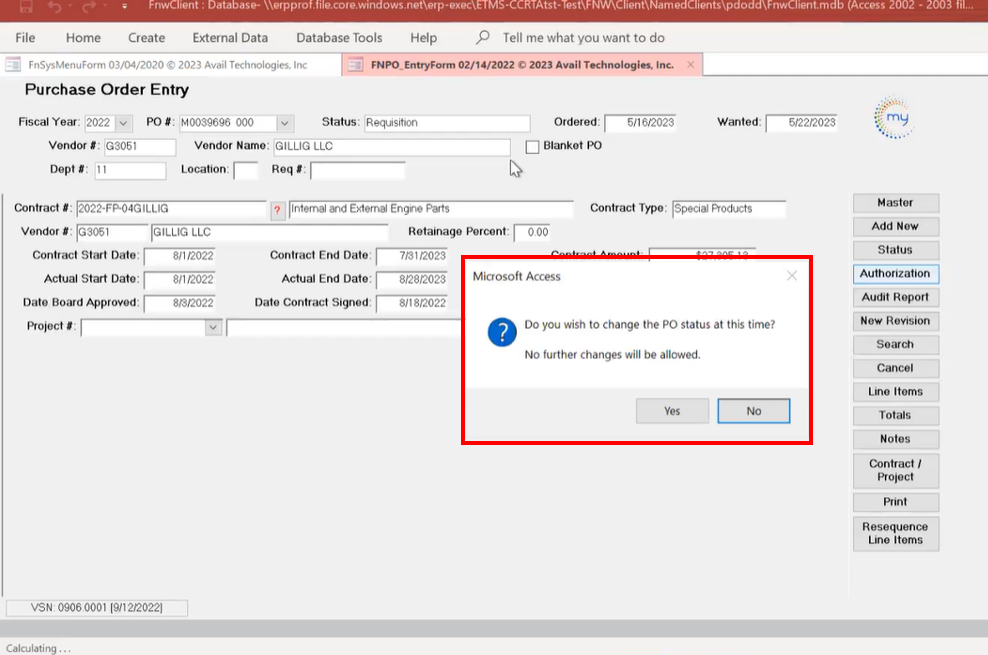Click the Line Items button
The image size is (988, 655).
[895, 392]
